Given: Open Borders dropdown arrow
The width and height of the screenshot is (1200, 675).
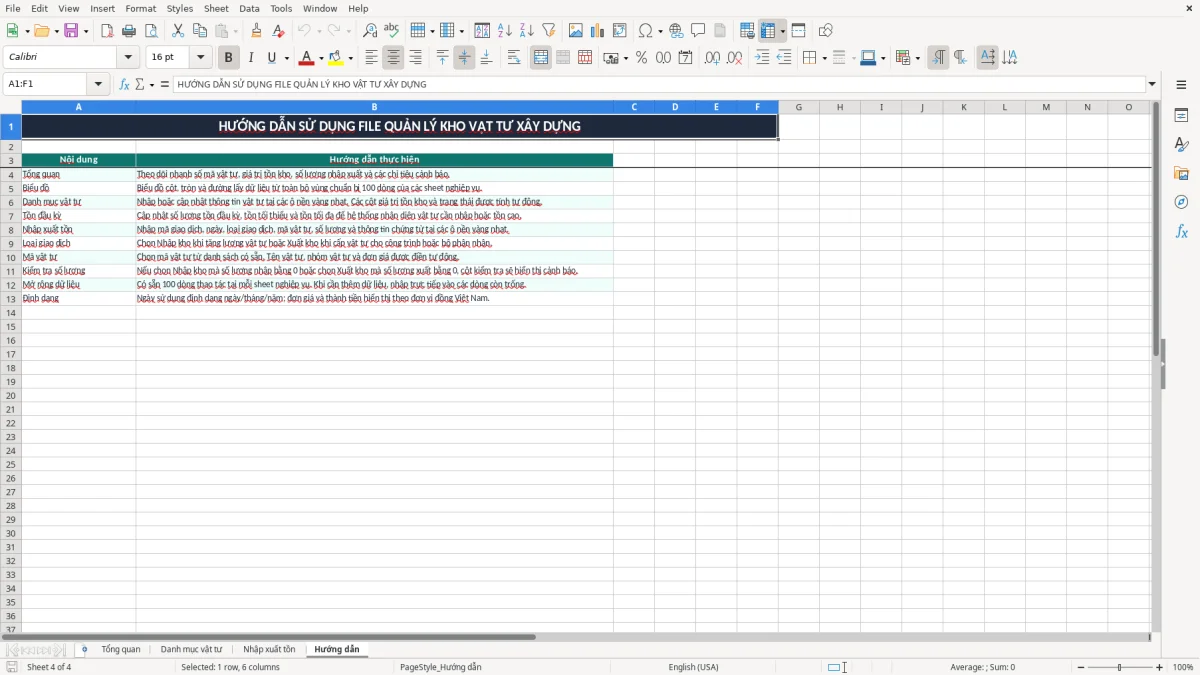Looking at the screenshot, I should click(x=824, y=58).
